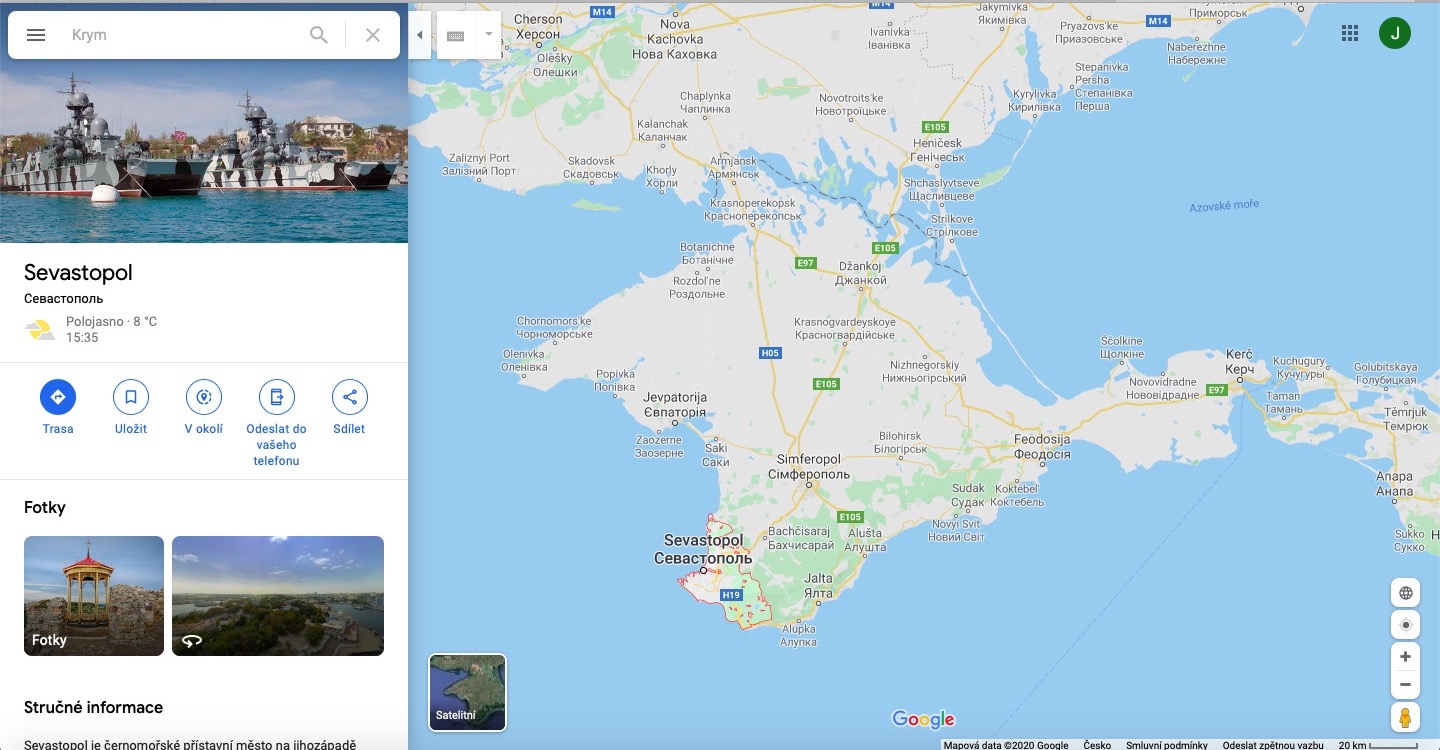Click the Stručné informace heading
This screenshot has height=750, width=1440.
93,707
